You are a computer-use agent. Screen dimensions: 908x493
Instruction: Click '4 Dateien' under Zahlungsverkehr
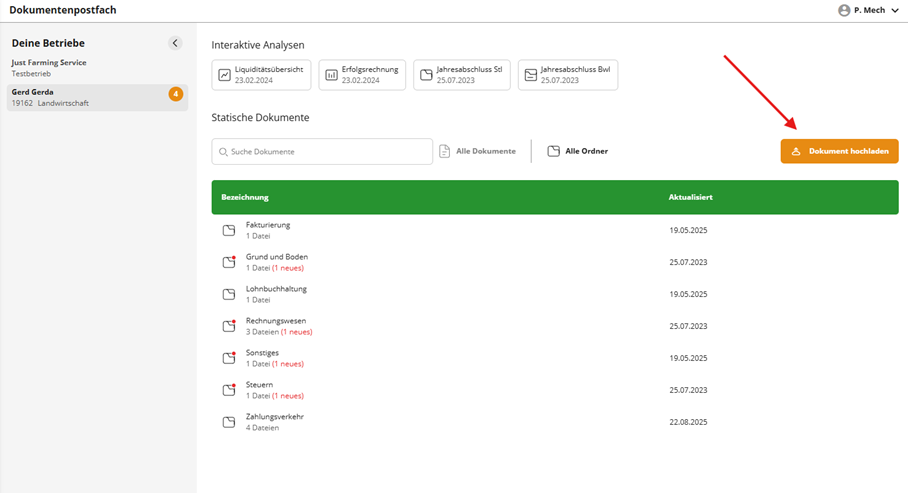262,428
